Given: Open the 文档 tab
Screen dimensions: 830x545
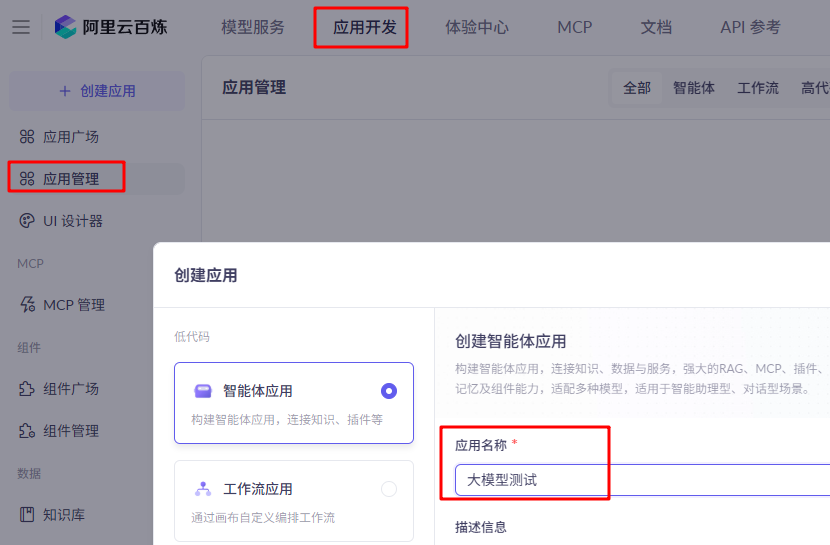Looking at the screenshot, I should 656,27.
